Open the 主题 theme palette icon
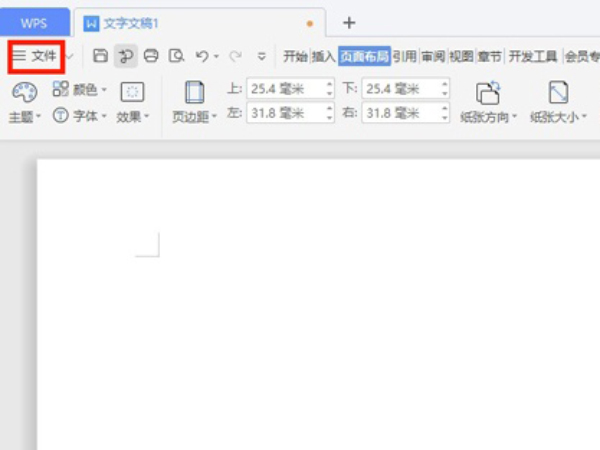This screenshot has height=450, width=600. (24, 94)
